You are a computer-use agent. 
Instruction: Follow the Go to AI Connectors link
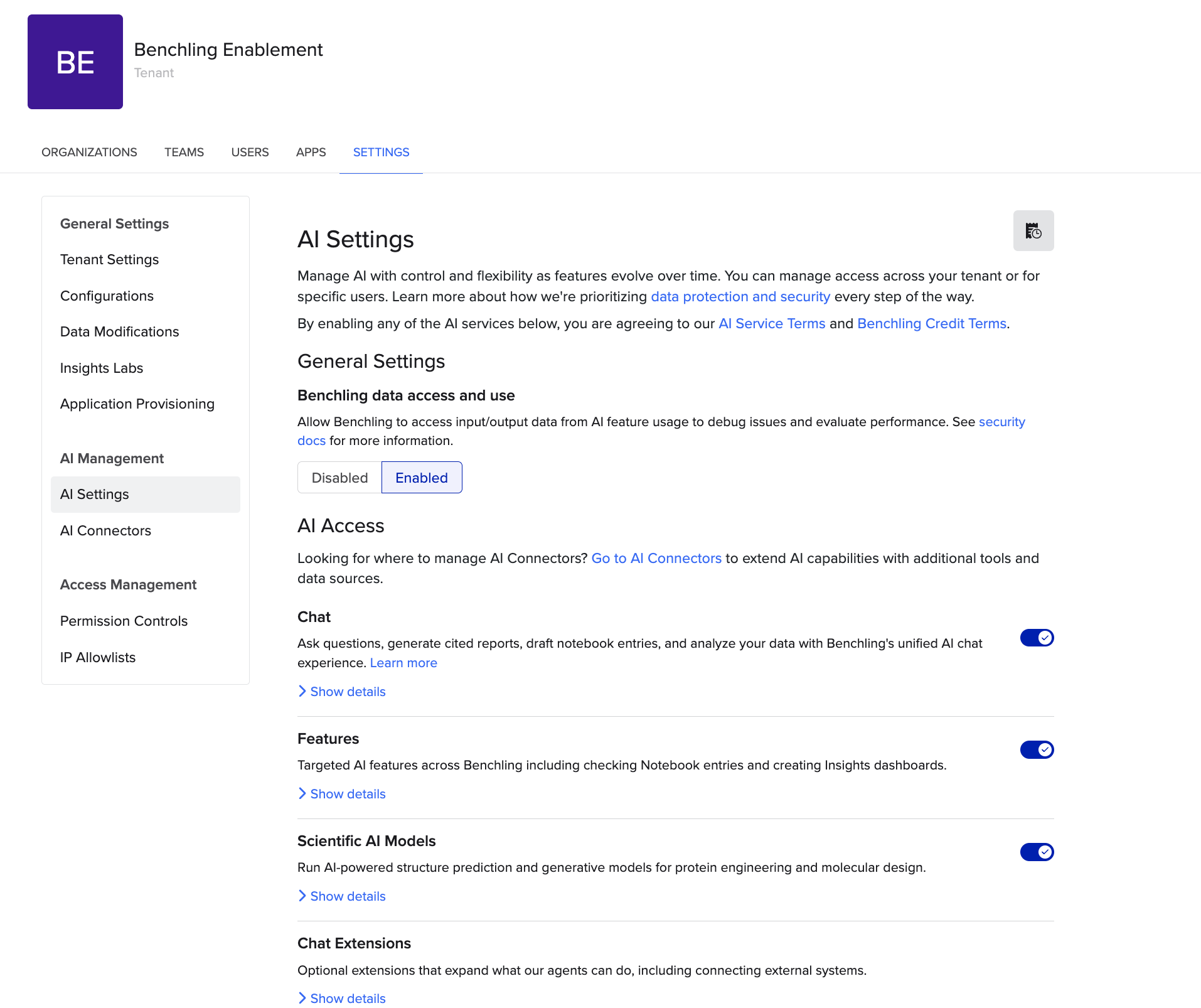656,558
